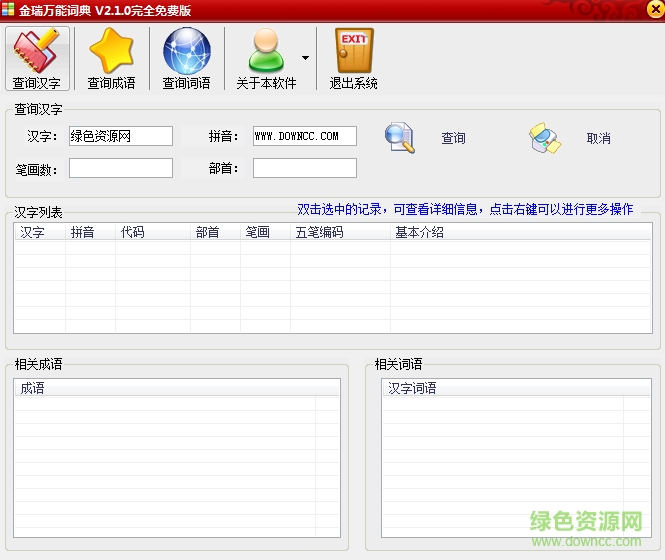Select the 查询成语 star icon
665x560 pixels.
point(111,51)
